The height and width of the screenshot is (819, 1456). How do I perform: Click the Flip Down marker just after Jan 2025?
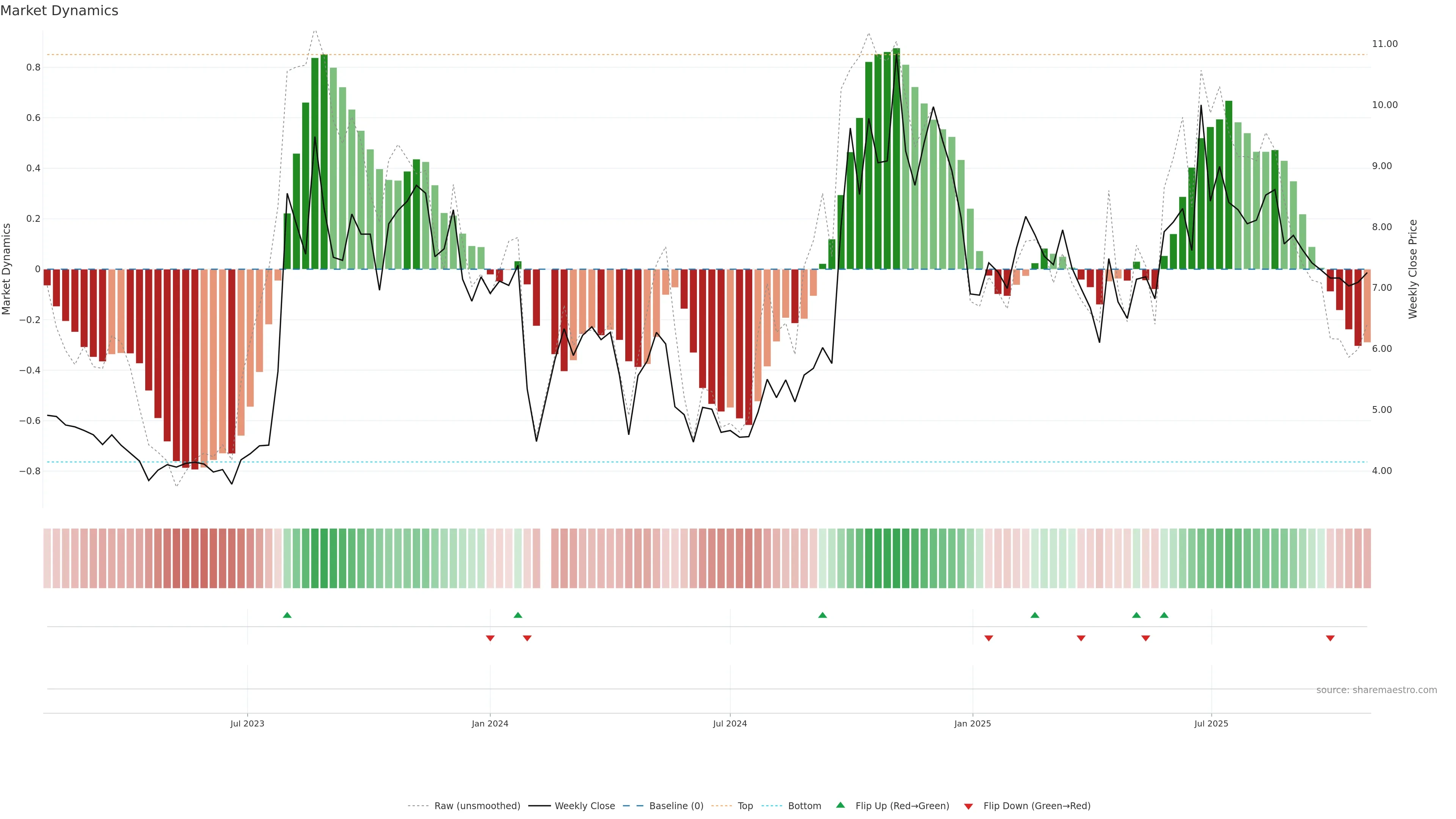tap(988, 638)
